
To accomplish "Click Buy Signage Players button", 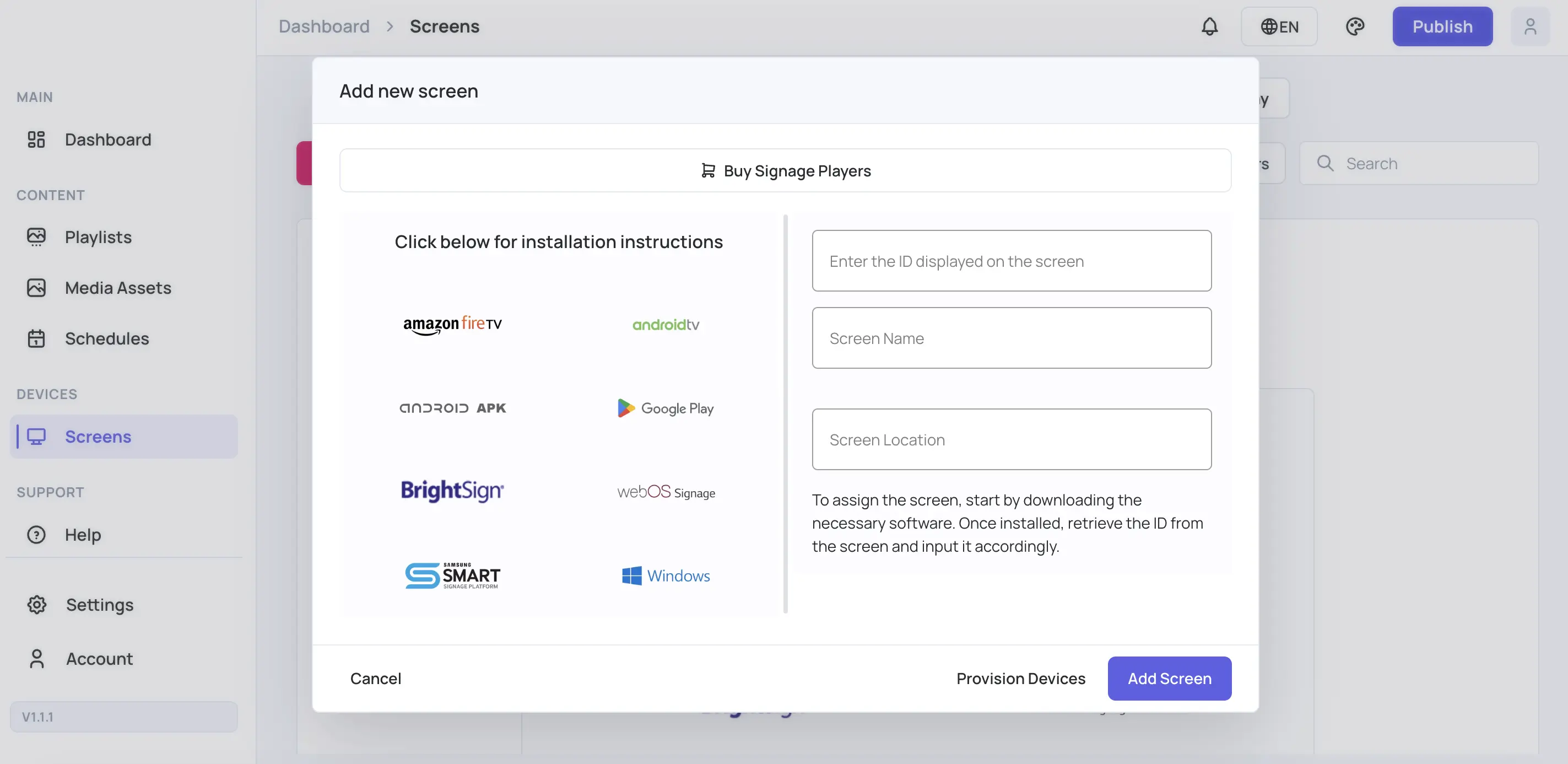I will [785, 170].
